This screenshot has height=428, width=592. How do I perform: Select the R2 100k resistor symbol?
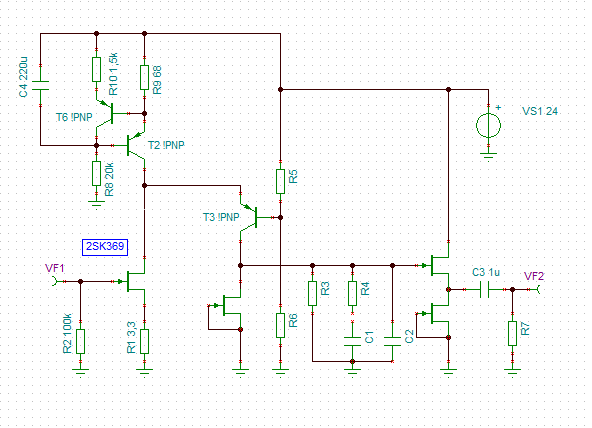coord(80,341)
